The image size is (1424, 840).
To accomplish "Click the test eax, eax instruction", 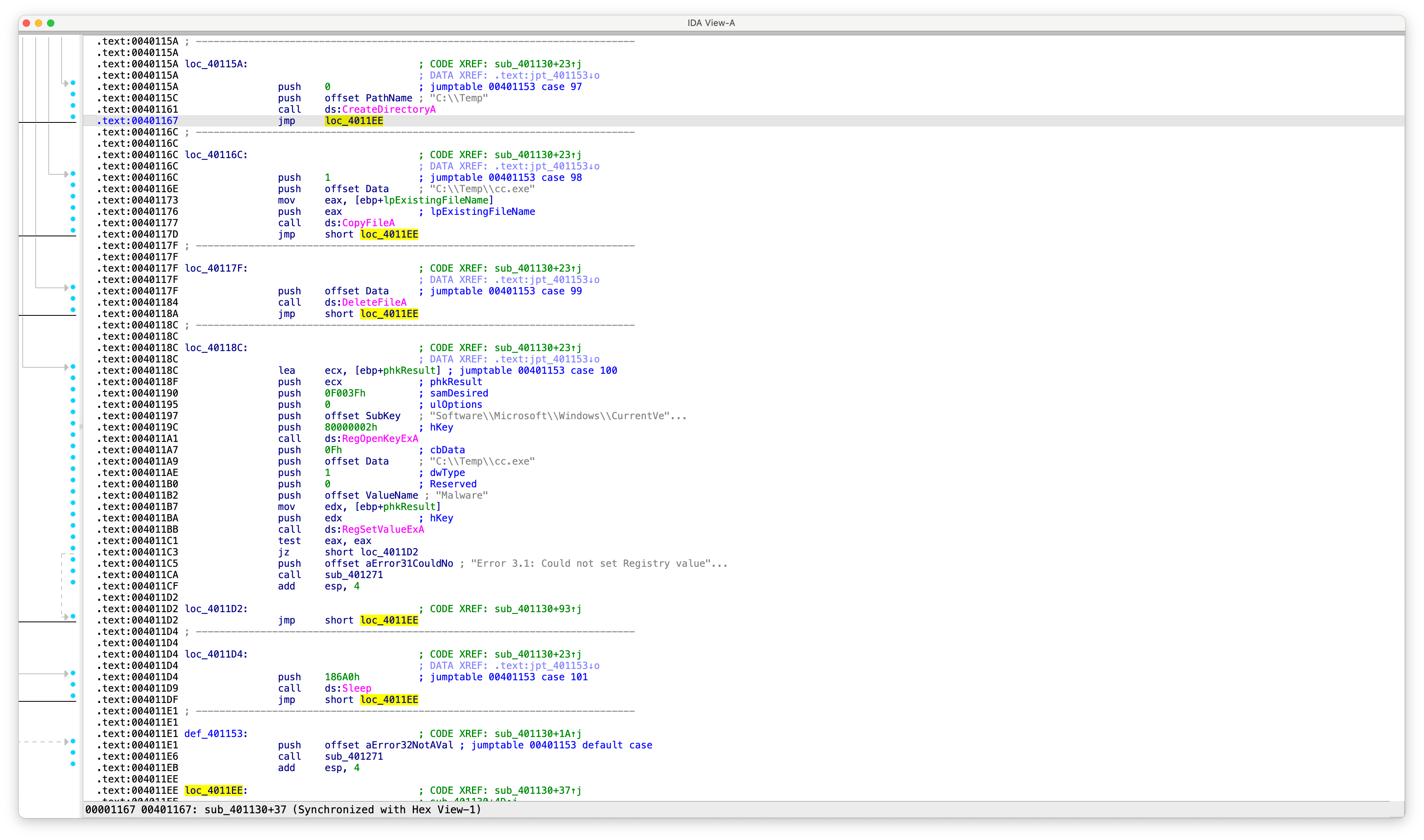I will [324, 540].
